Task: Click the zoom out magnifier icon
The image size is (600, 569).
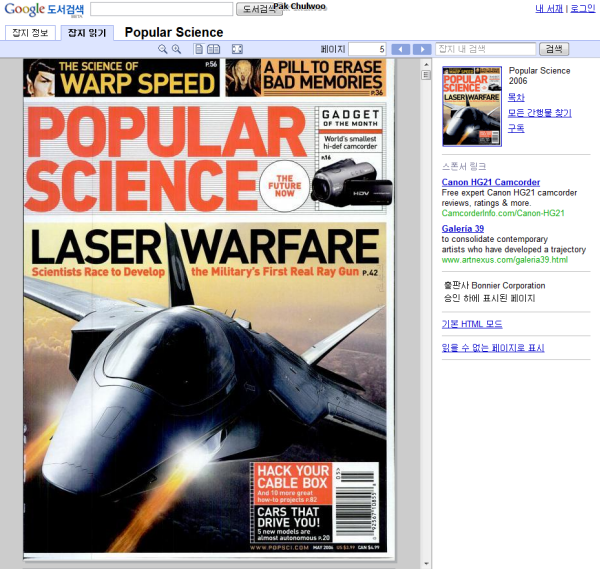Action: (x=163, y=49)
